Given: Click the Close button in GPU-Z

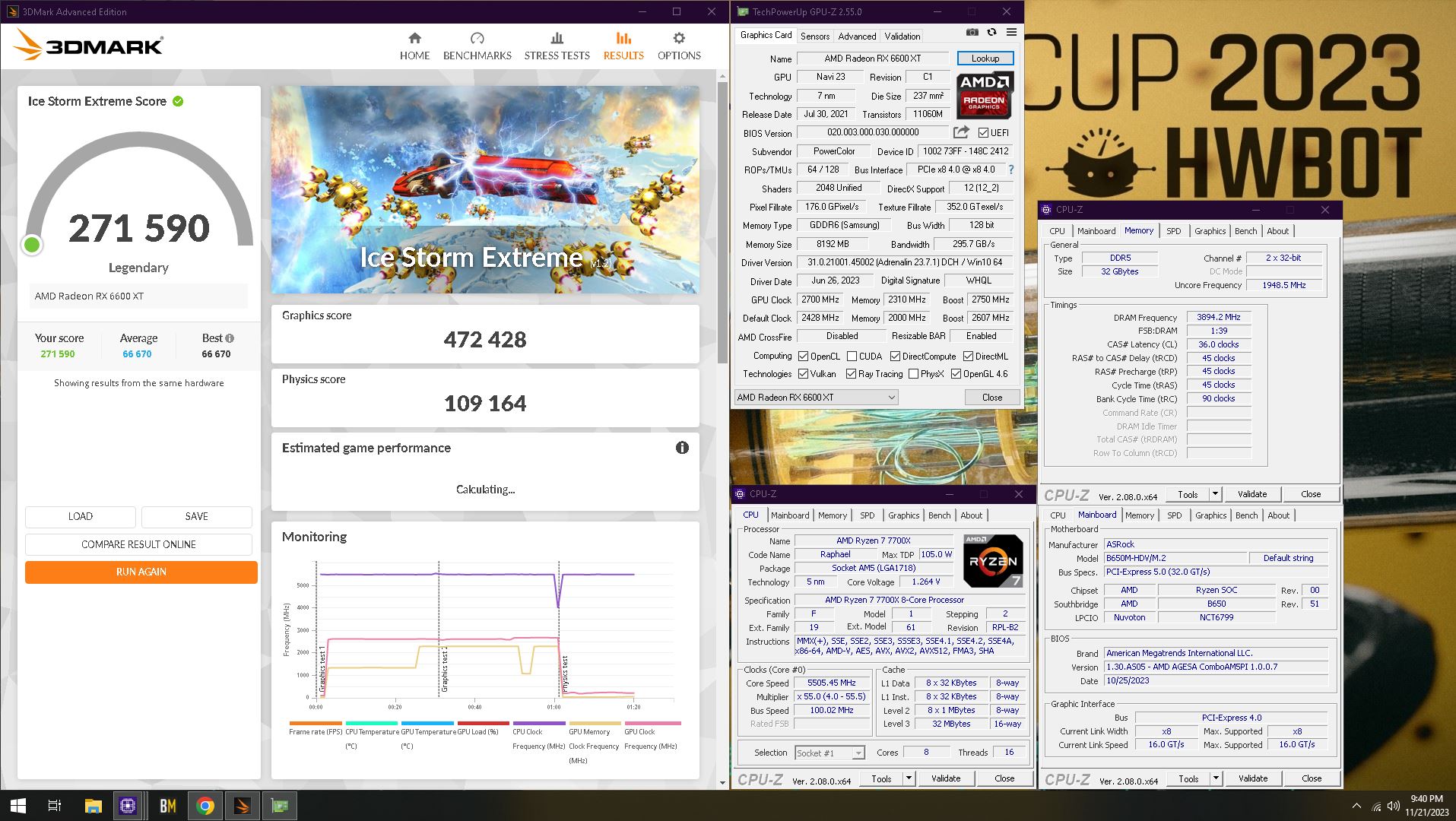Looking at the screenshot, I should pyautogui.click(x=991, y=397).
